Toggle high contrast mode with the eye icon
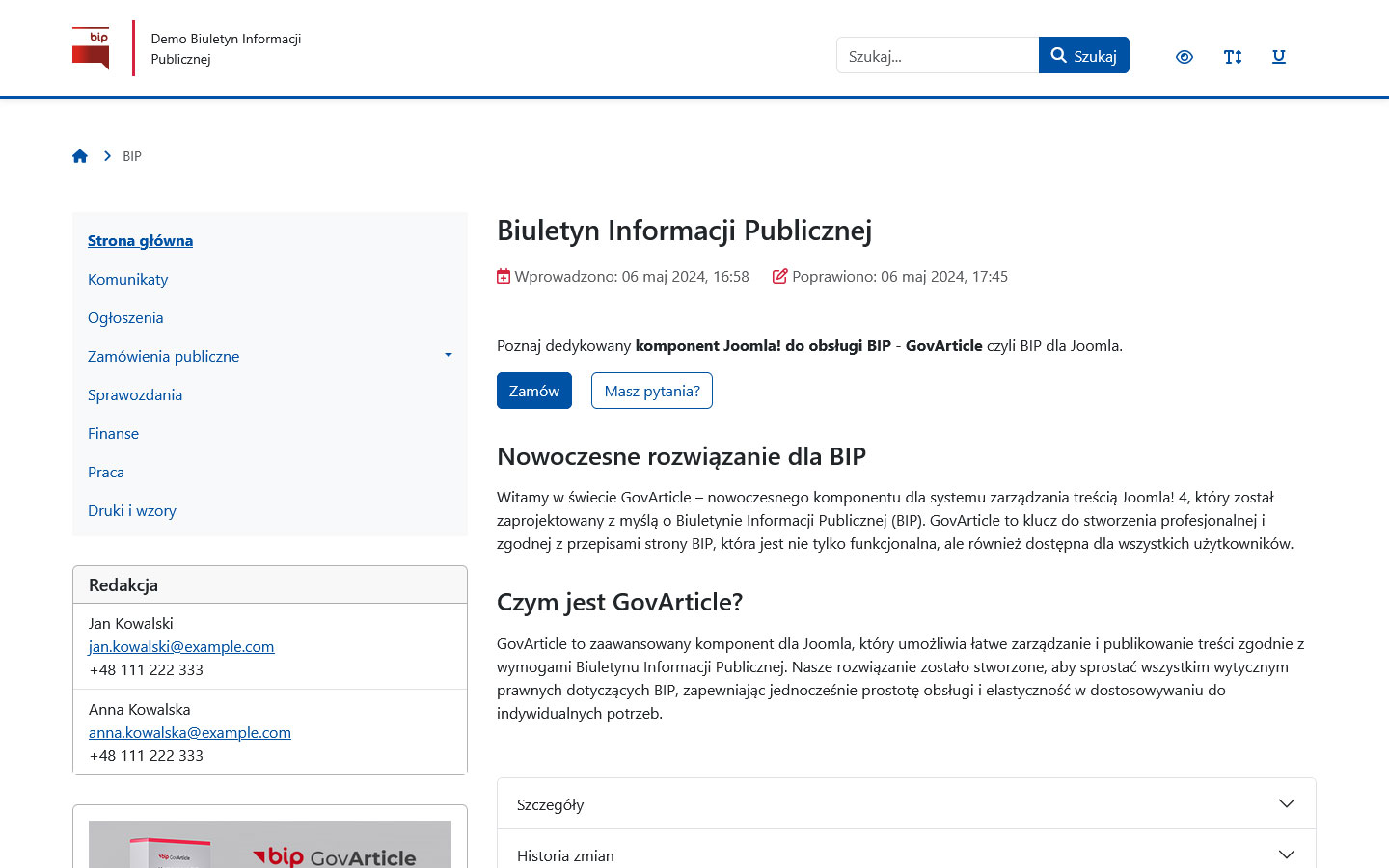The image size is (1389, 868). coord(1185,56)
